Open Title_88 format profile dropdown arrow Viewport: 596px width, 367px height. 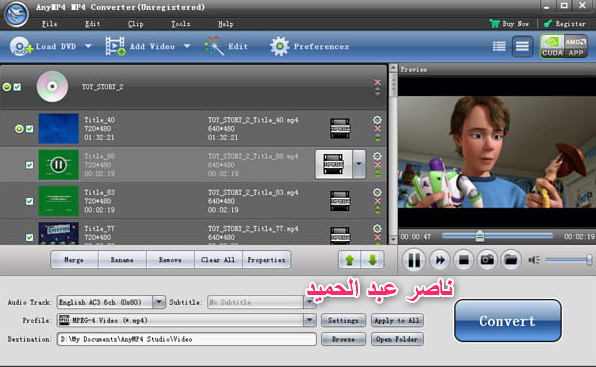(358, 164)
